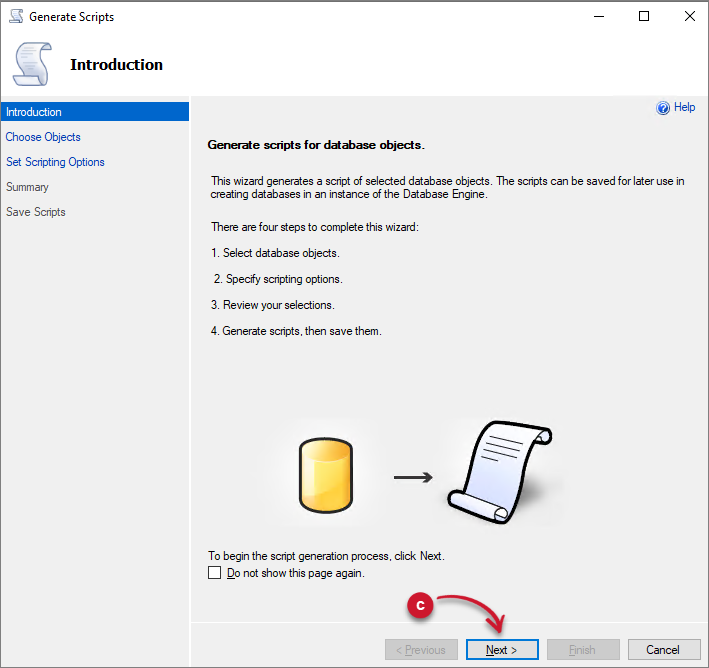
Task: Click the text '2. Specify scripting options.'
Action: pos(278,279)
